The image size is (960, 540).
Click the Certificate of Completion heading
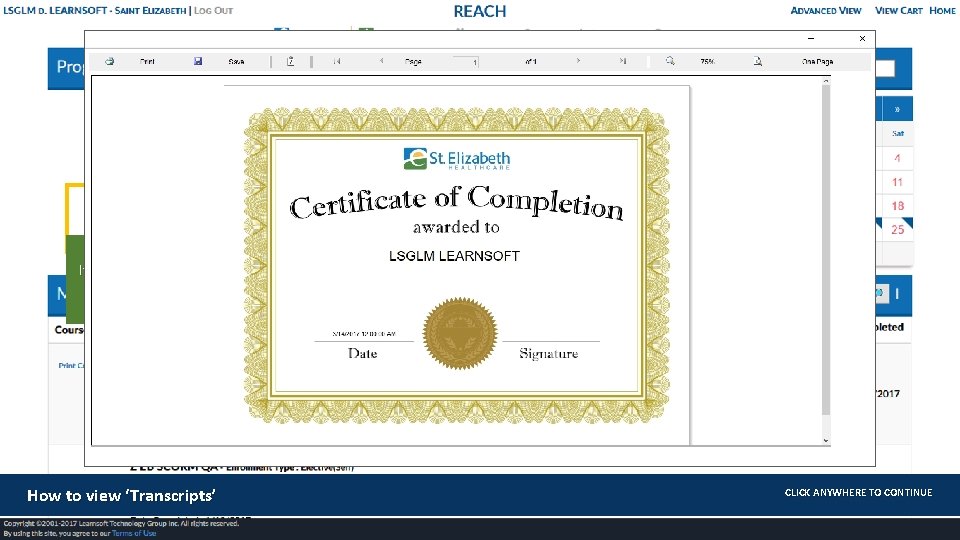coord(456,201)
